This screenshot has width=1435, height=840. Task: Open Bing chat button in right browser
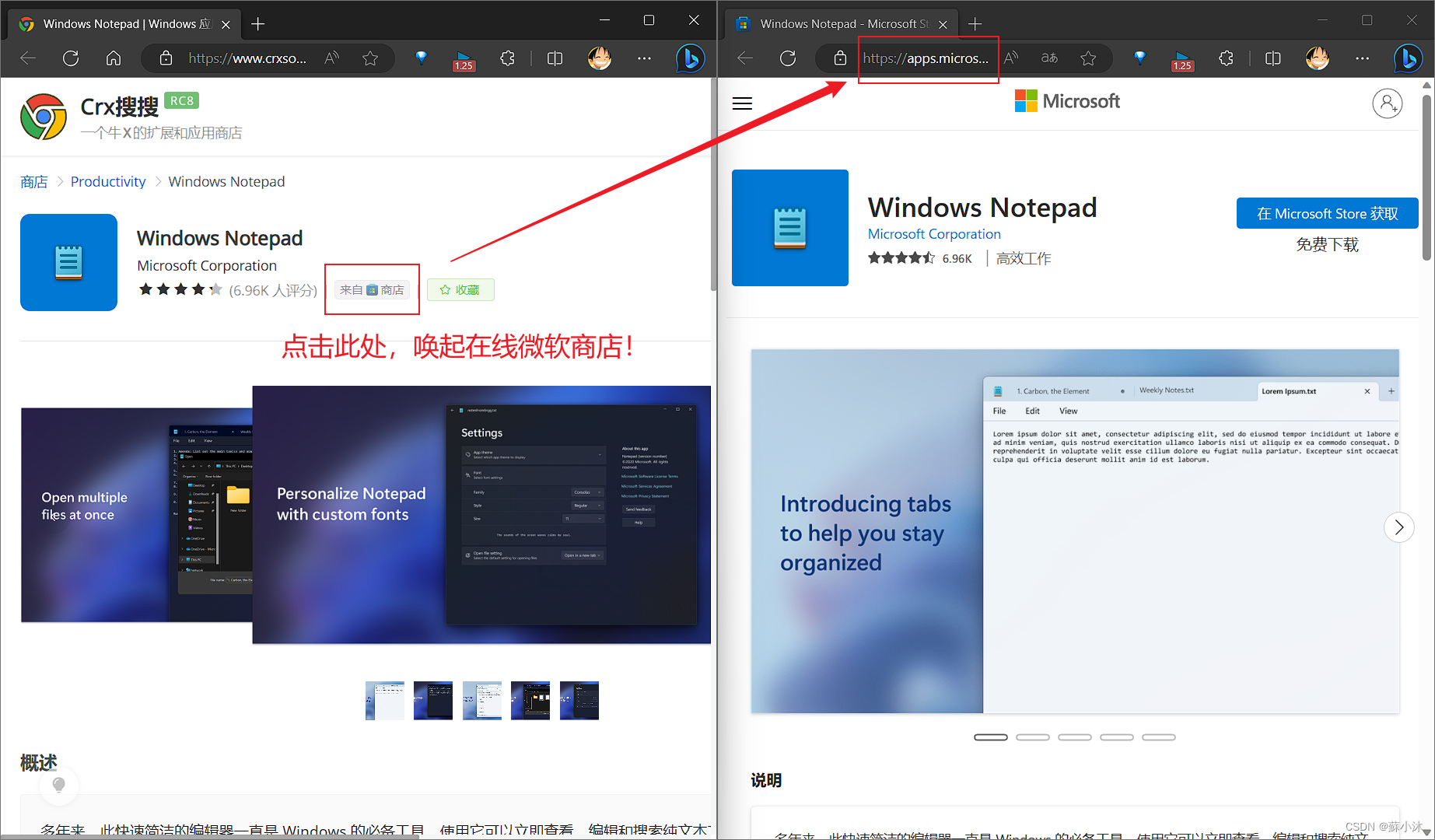tap(1408, 58)
